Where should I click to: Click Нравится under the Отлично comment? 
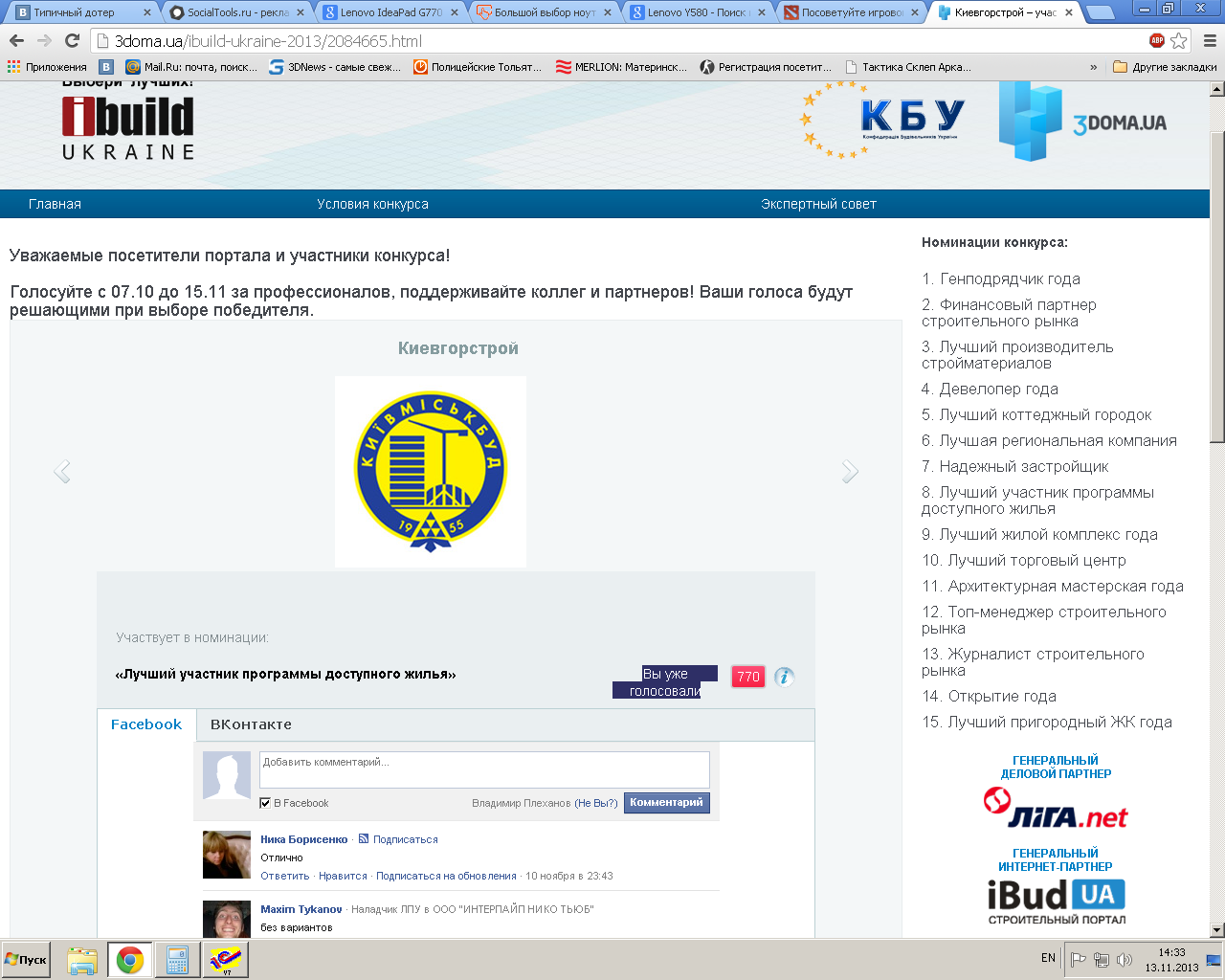click(343, 876)
